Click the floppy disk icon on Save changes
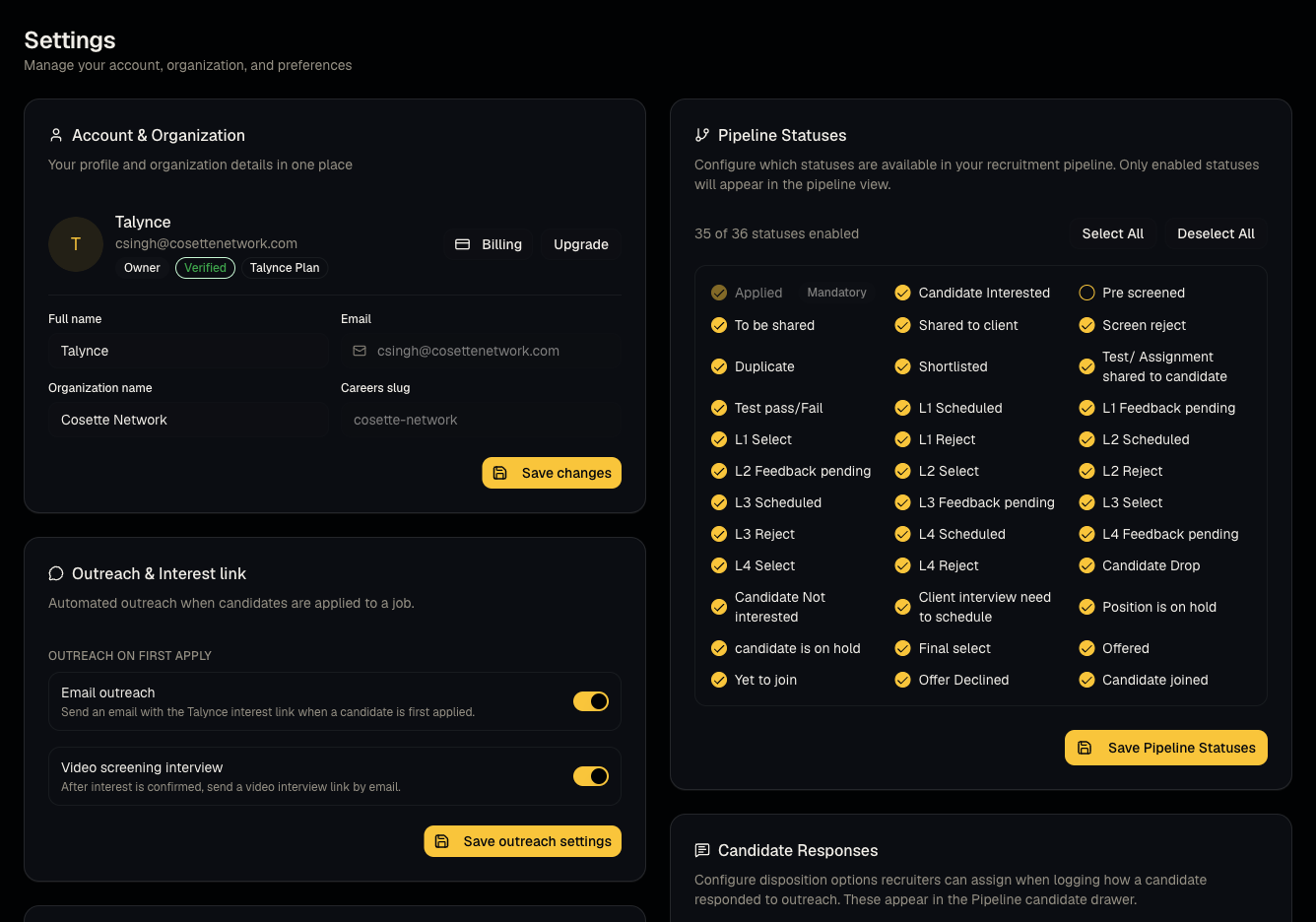Image resolution: width=1316 pixels, height=922 pixels. pos(500,473)
